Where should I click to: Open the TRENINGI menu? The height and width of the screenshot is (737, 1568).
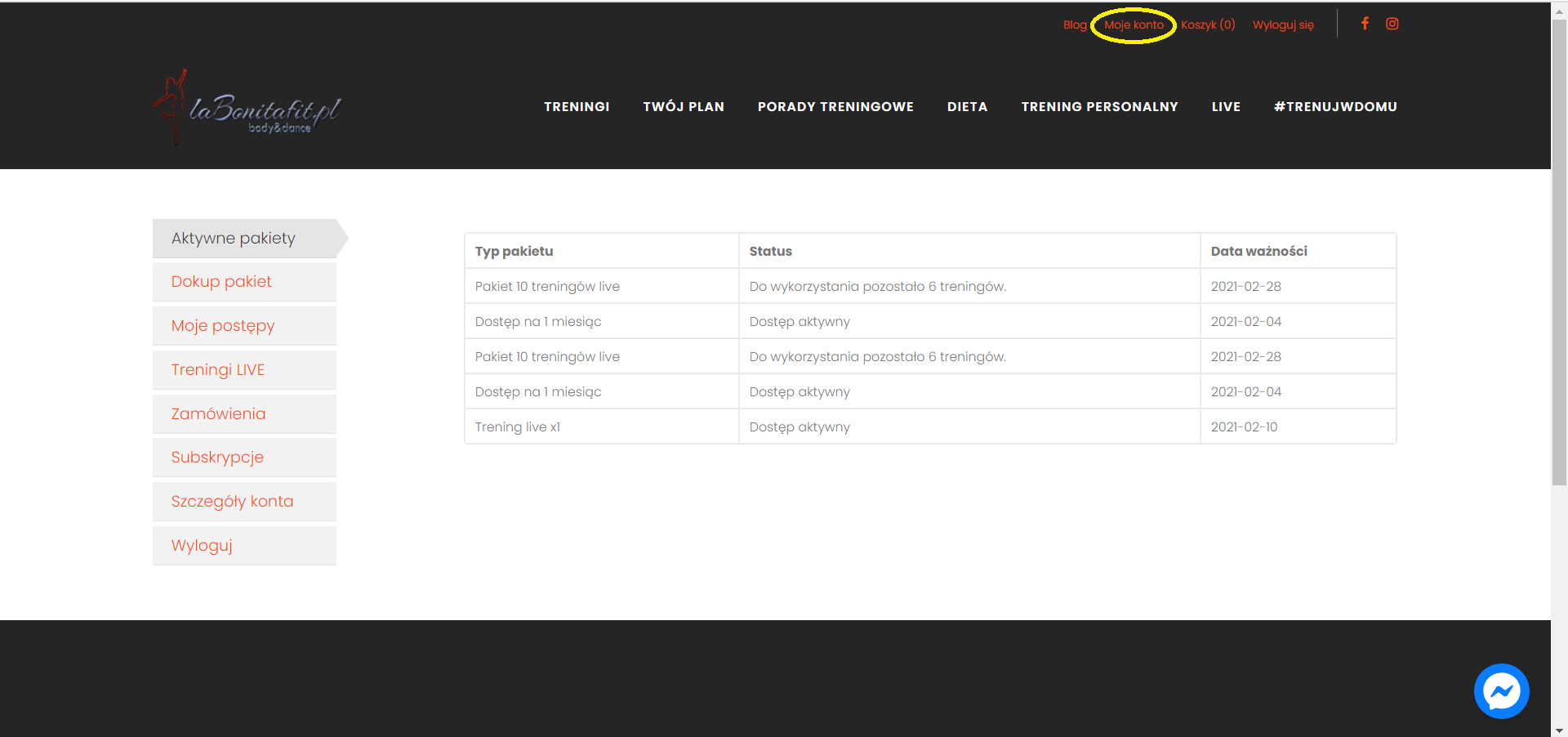tap(577, 107)
